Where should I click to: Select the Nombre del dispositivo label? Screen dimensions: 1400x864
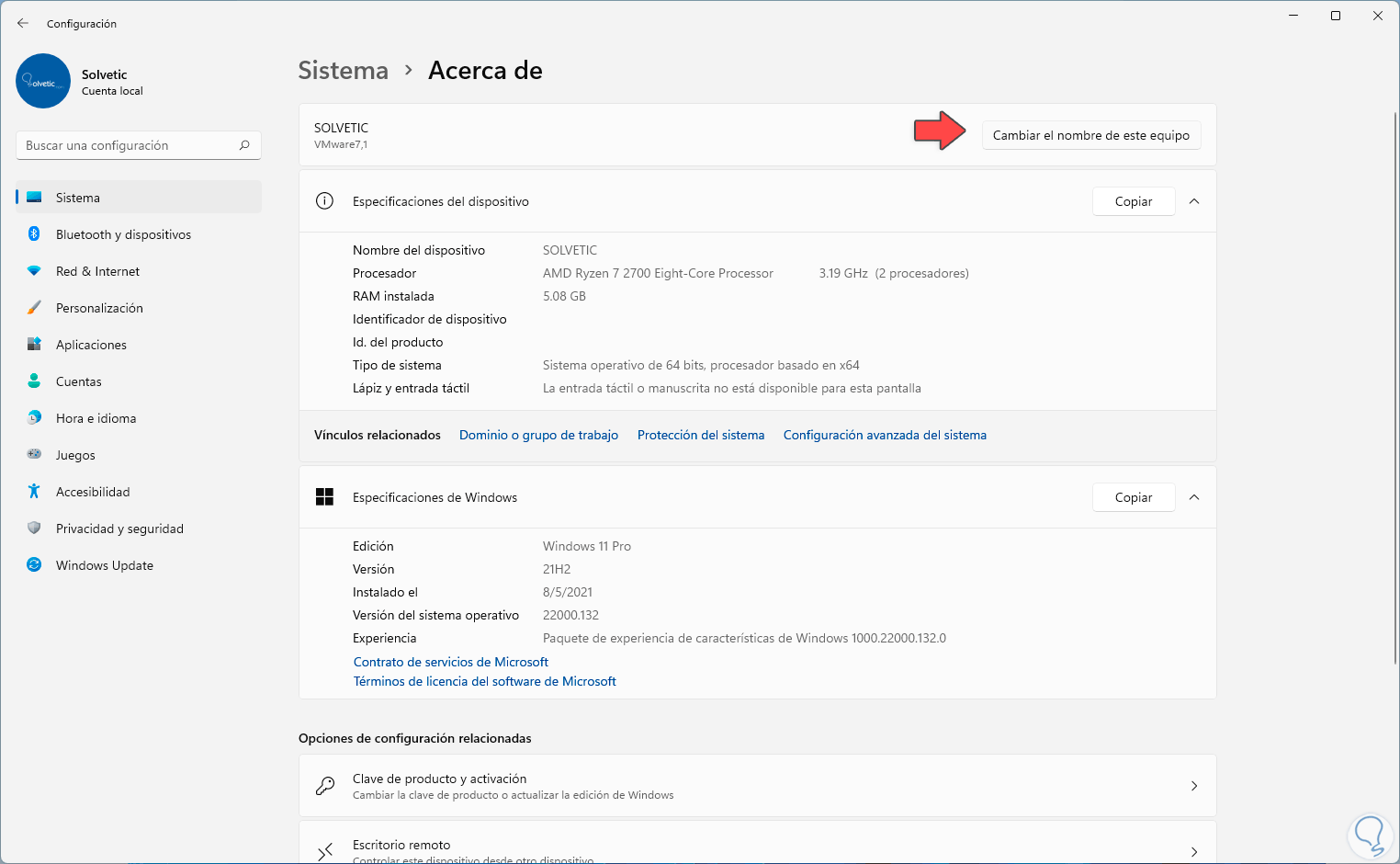[419, 250]
